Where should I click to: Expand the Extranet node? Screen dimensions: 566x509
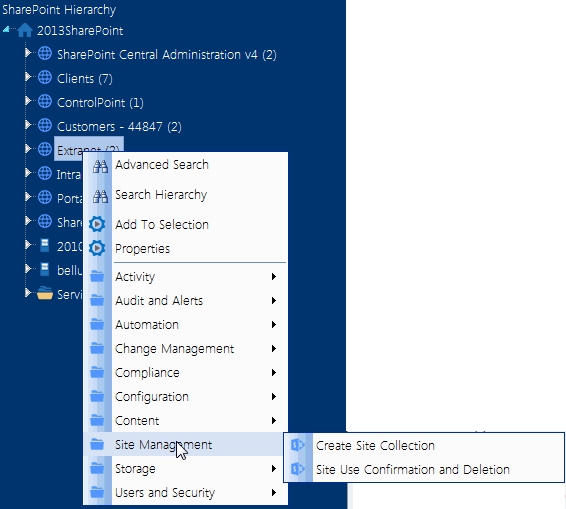pyautogui.click(x=28, y=149)
